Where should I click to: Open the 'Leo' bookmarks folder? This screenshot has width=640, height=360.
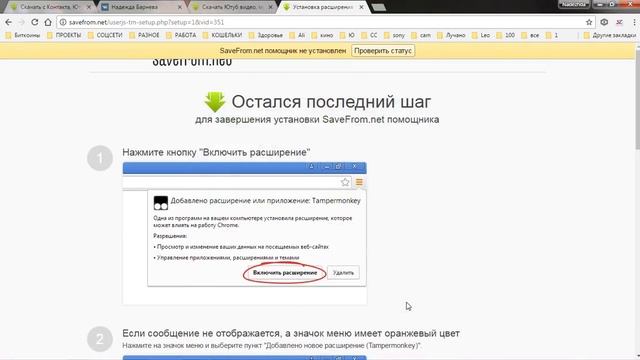coord(481,35)
